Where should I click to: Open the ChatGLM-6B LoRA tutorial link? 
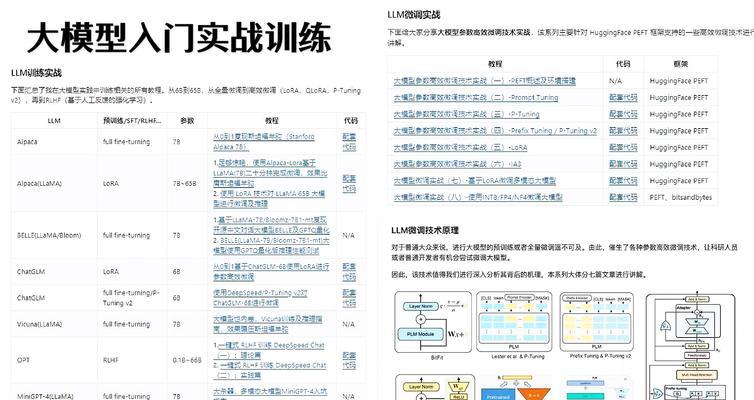click(271, 272)
